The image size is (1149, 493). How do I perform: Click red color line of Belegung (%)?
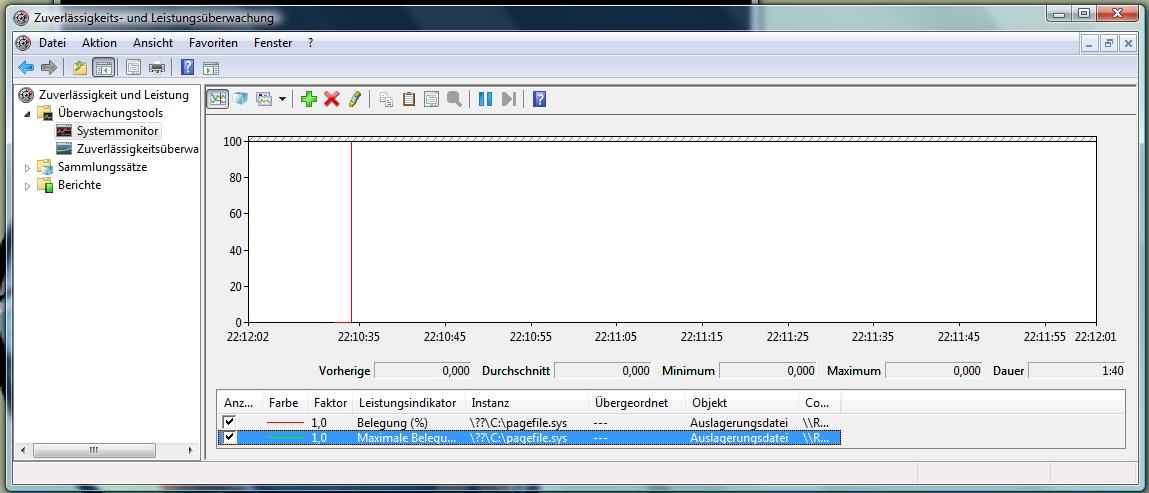pos(285,423)
